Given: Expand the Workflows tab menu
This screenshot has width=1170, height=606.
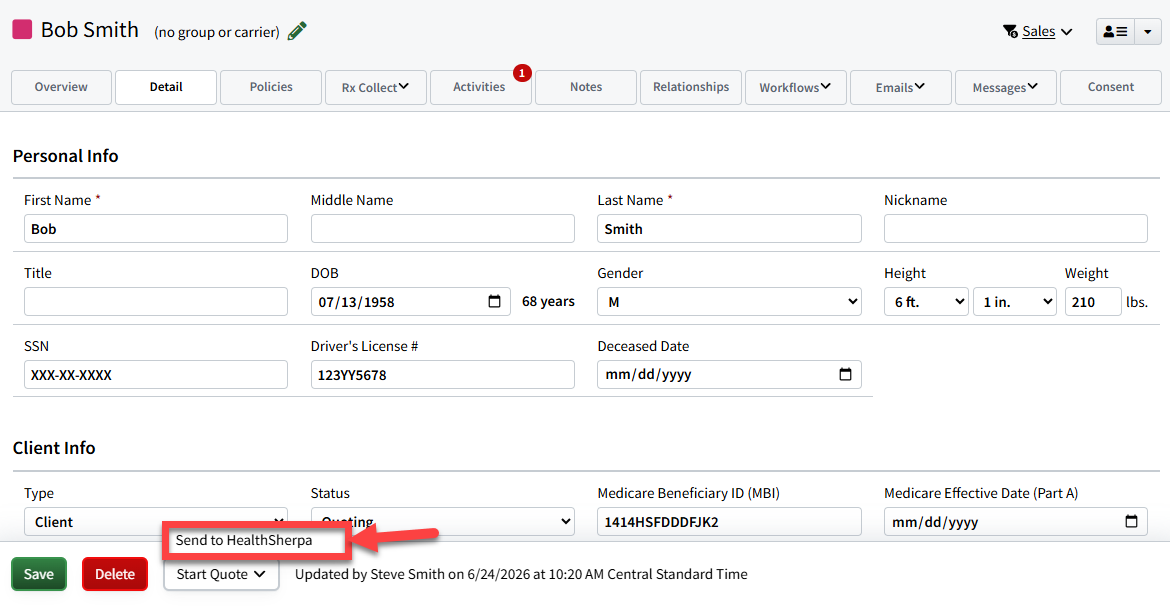Looking at the screenshot, I should point(795,87).
